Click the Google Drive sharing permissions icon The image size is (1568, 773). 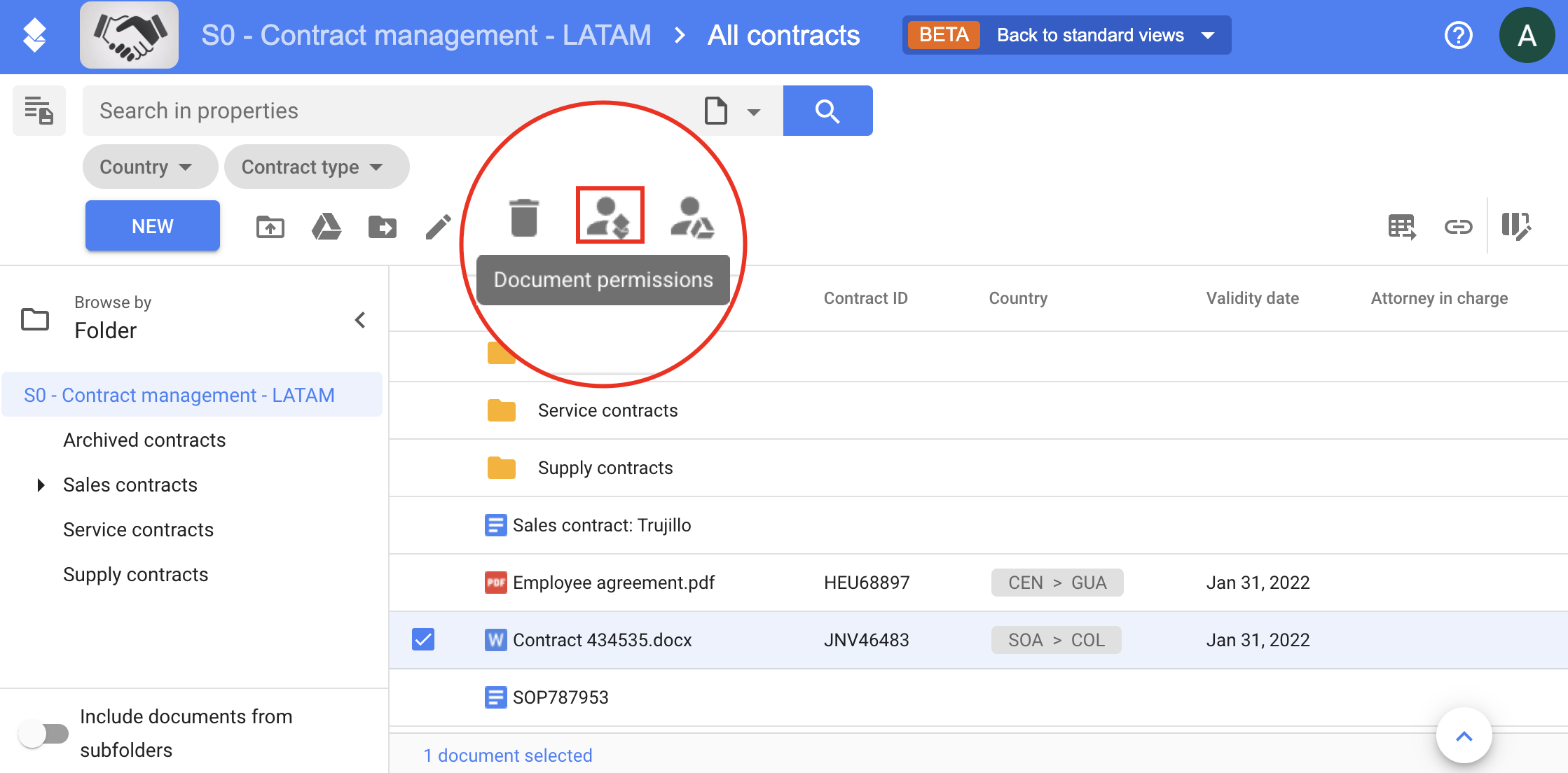click(692, 218)
